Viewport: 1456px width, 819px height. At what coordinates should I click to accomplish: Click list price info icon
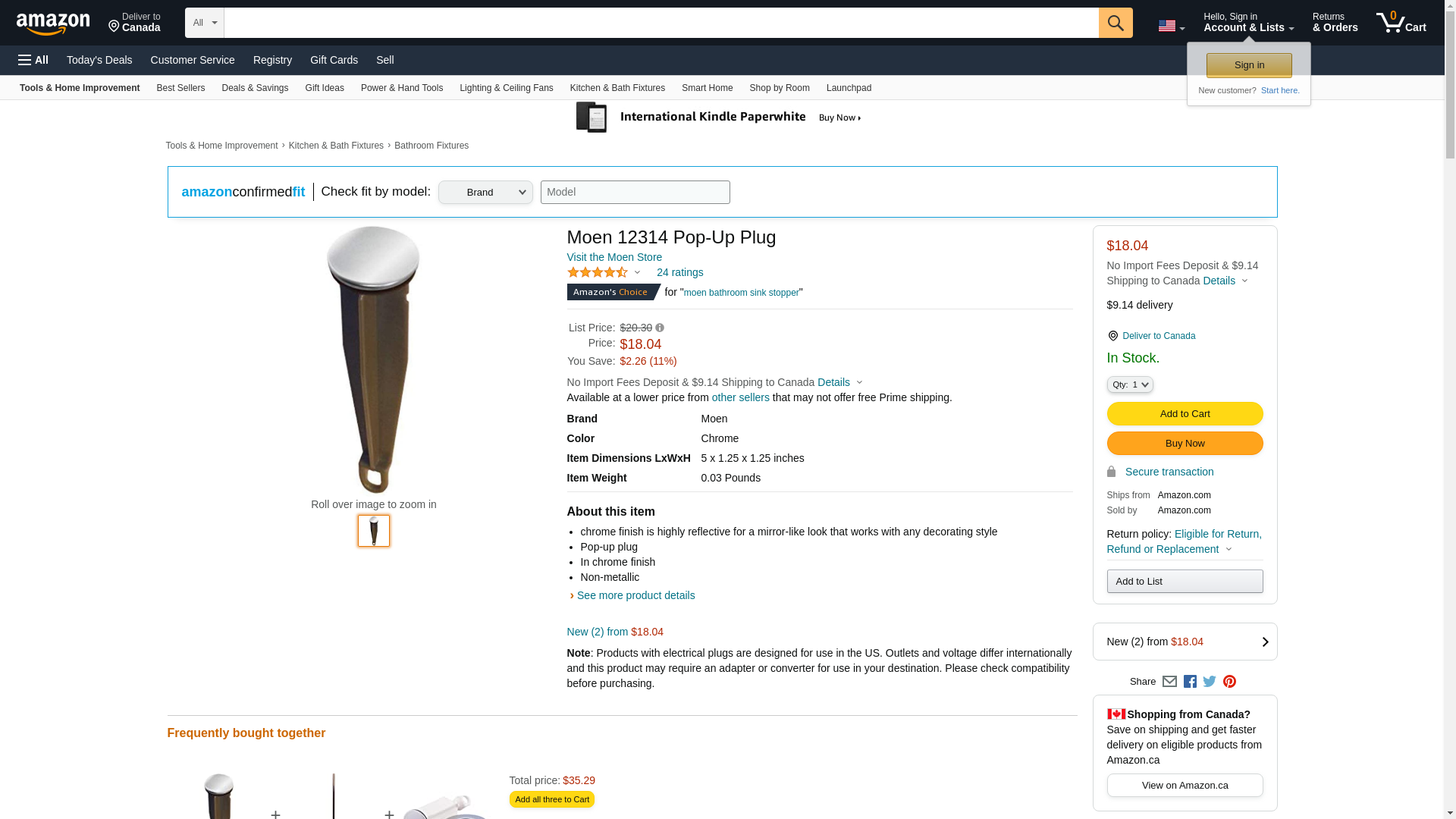pyautogui.click(x=660, y=328)
